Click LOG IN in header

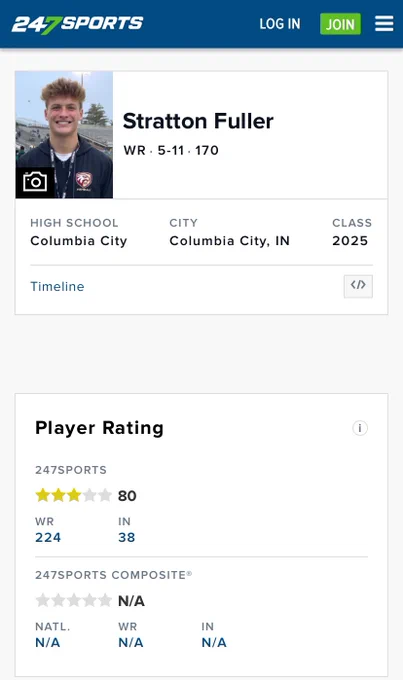click(x=280, y=24)
